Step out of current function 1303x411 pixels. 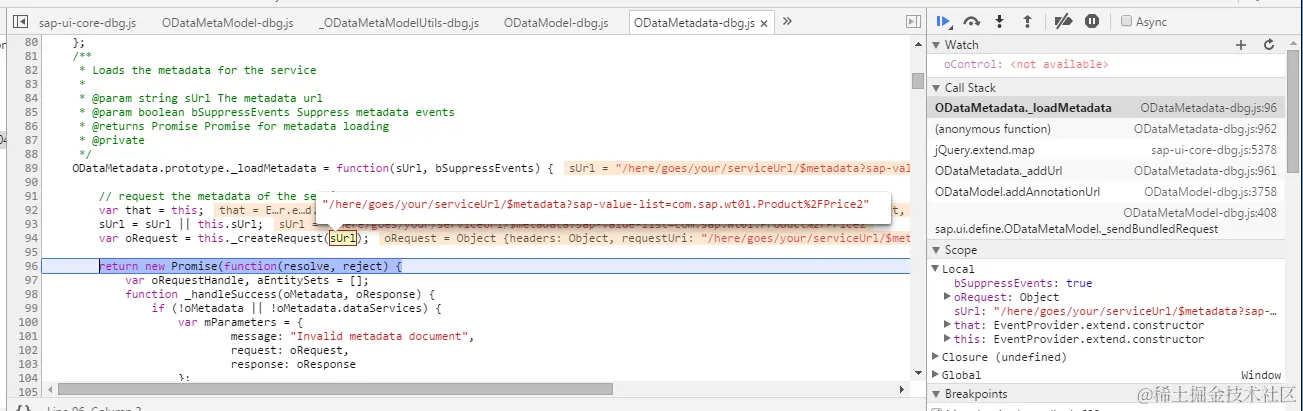pos(1027,21)
